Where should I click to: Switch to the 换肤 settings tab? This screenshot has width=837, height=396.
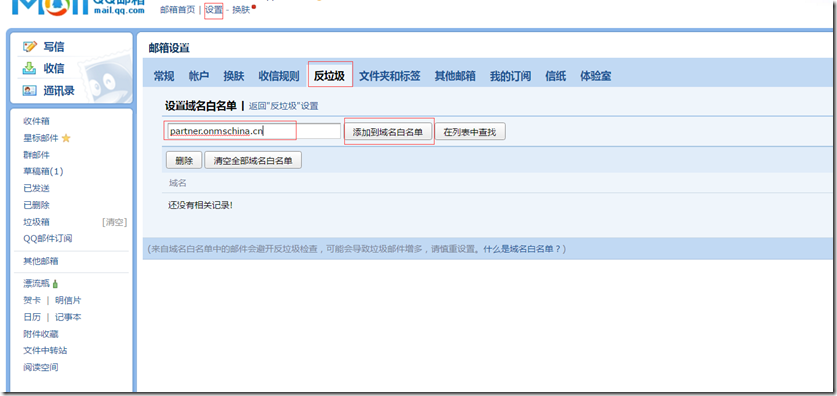coord(234,76)
